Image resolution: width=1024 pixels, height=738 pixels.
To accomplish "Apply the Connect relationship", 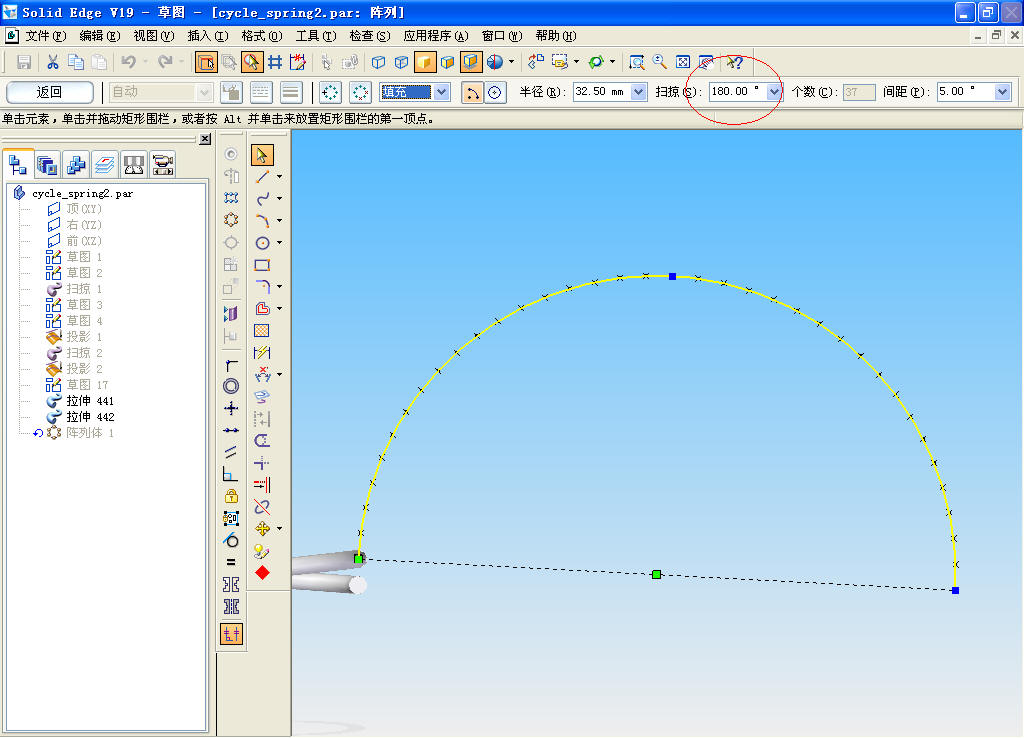I will point(231,364).
